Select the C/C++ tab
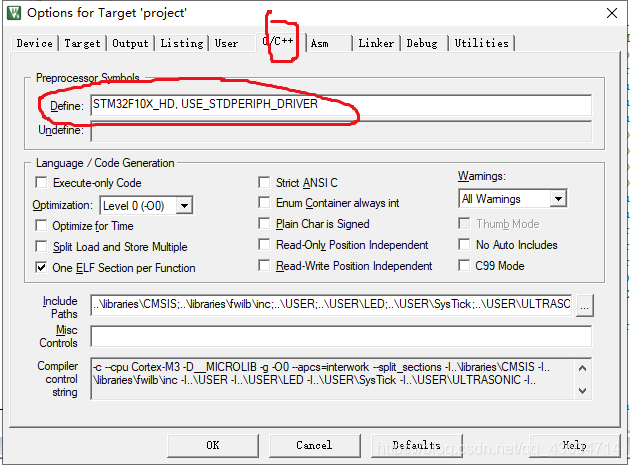 (x=278, y=41)
